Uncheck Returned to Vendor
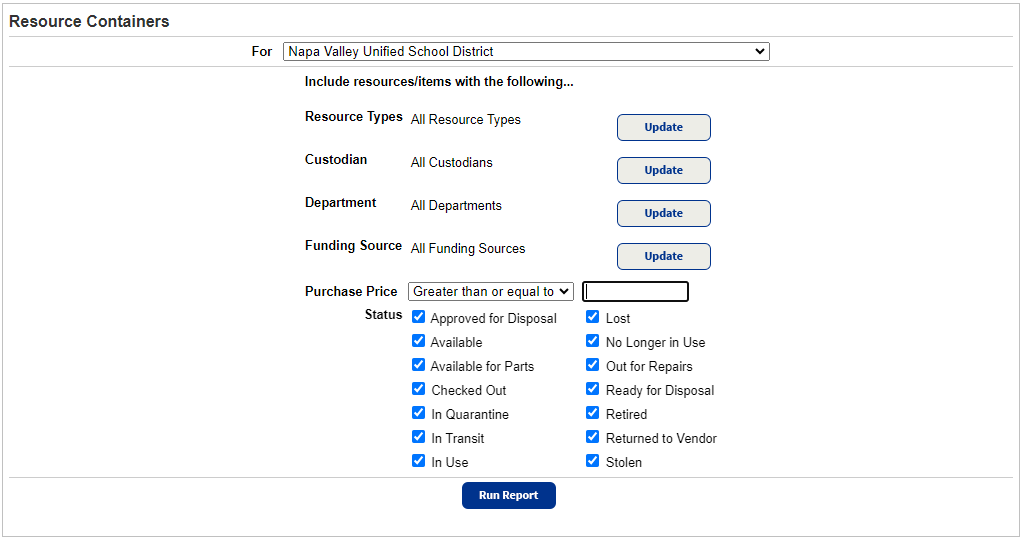The height and width of the screenshot is (538, 1023). 593,437
